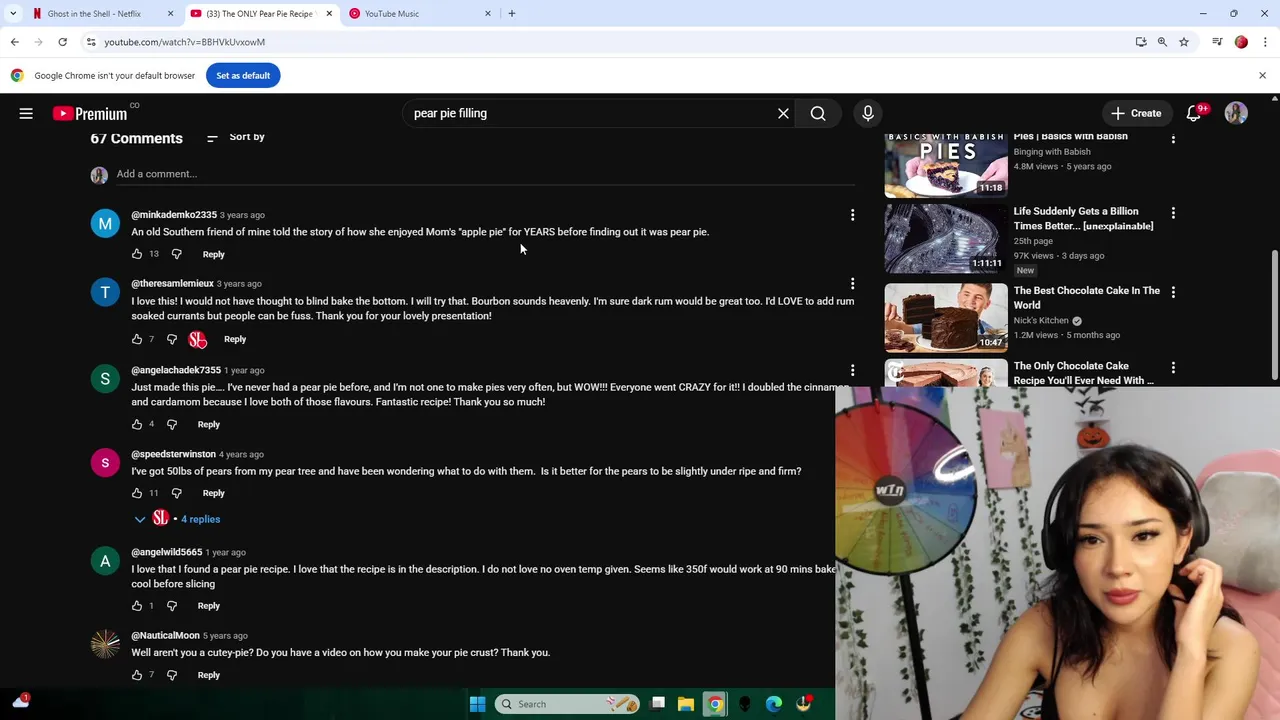Like the @speedsterwinston comment

(x=137, y=493)
